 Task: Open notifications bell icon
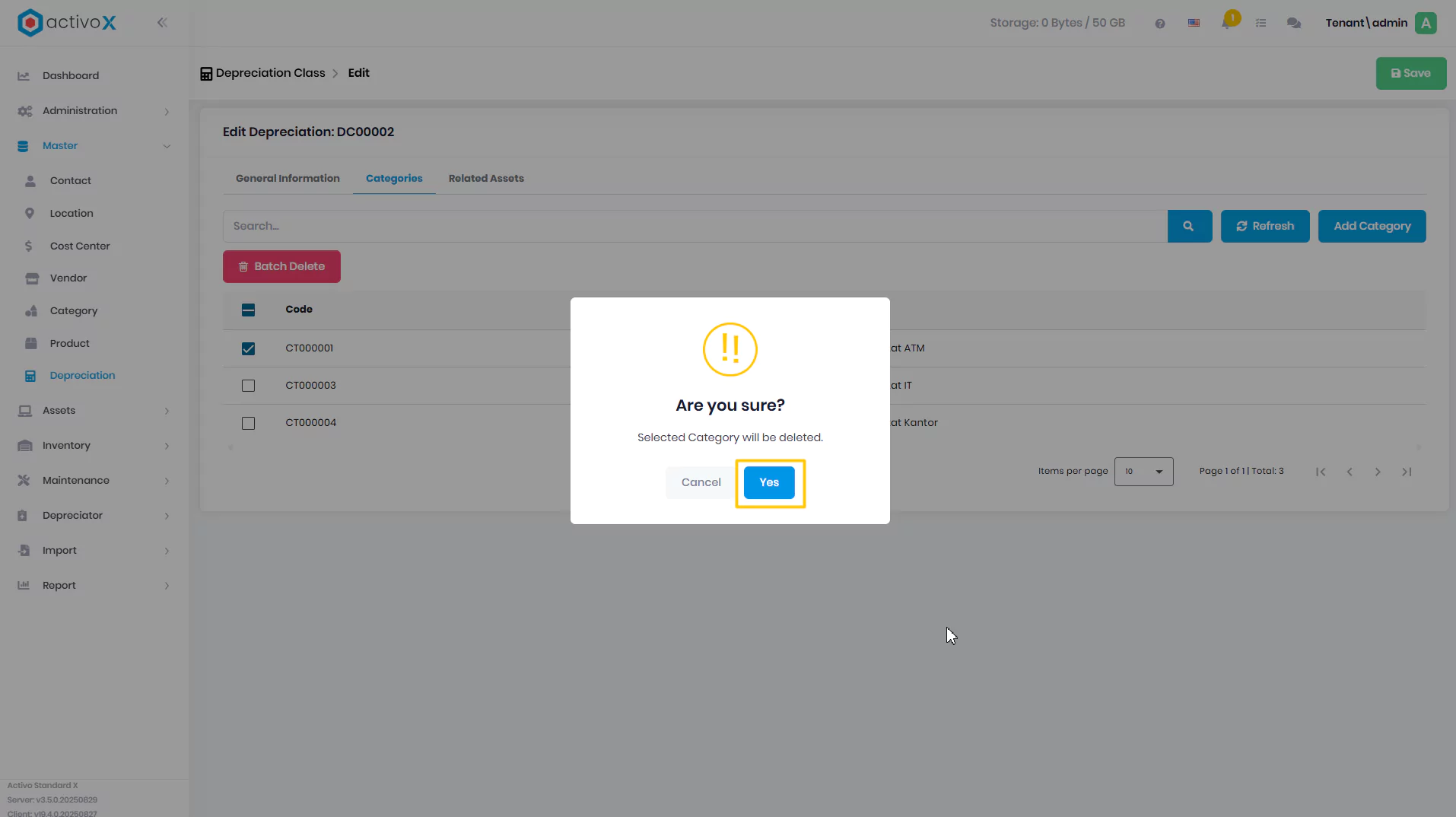[1227, 24]
